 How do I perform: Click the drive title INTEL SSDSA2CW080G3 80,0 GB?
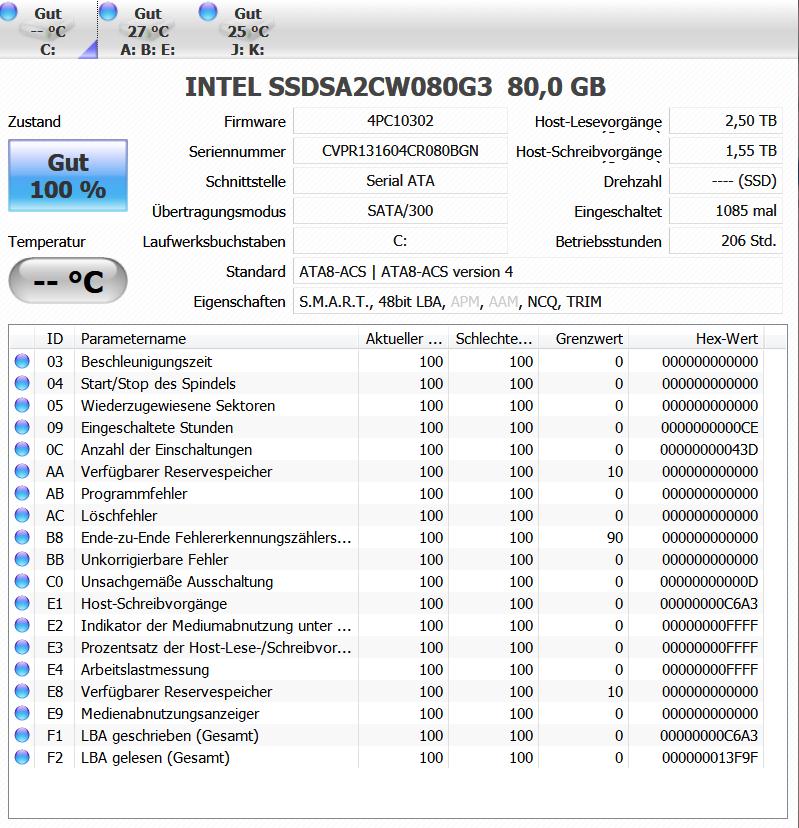click(395, 87)
